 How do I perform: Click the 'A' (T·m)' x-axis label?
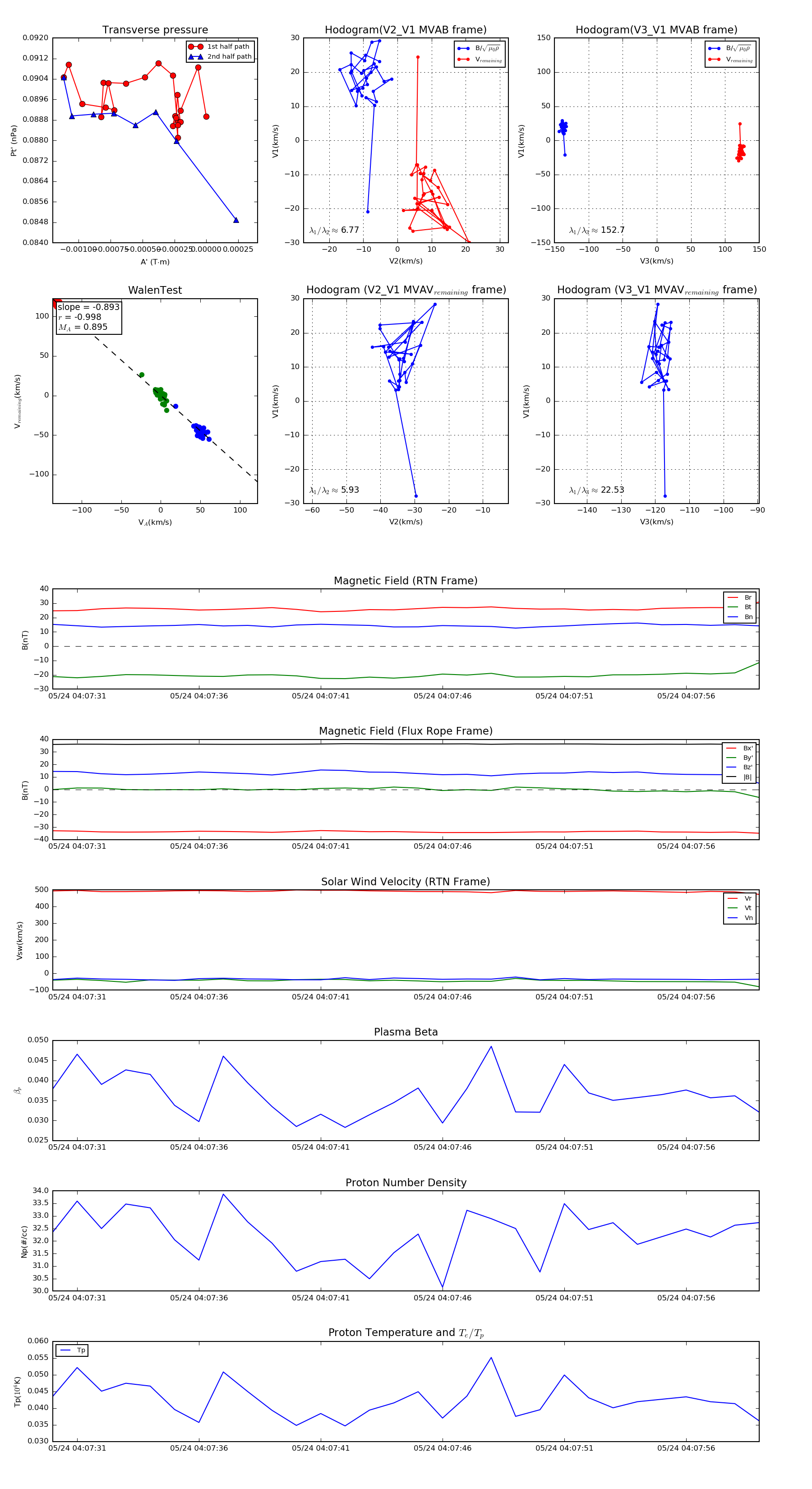(x=155, y=262)
